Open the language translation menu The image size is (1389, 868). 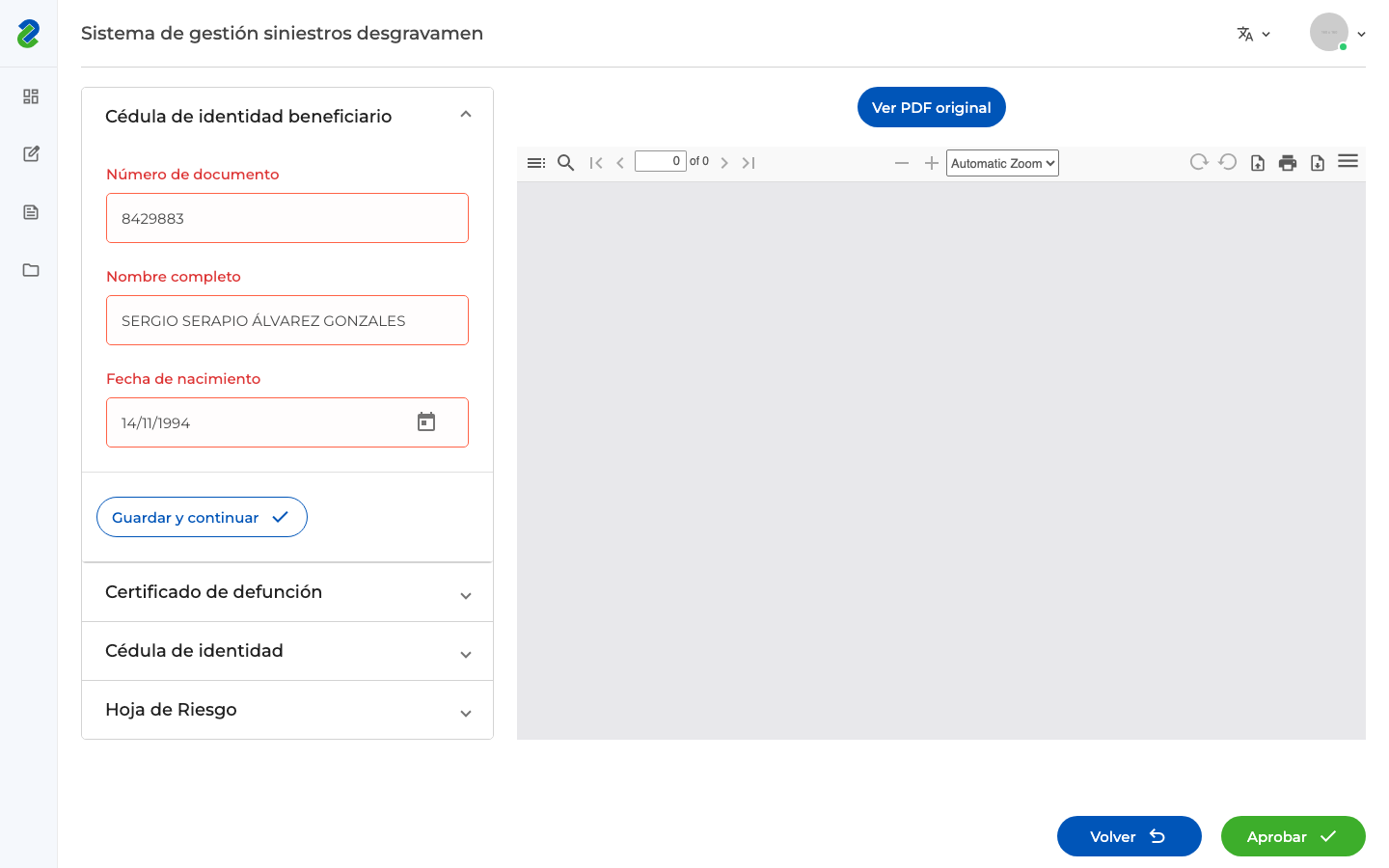(x=1253, y=34)
